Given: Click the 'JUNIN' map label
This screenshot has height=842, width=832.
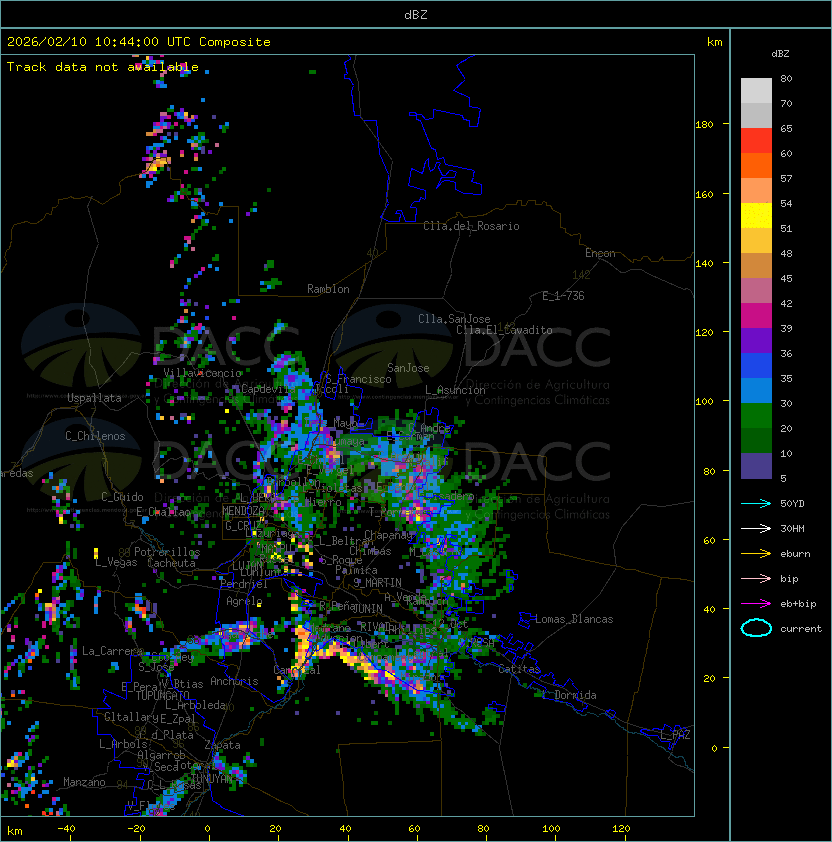Looking at the screenshot, I should coord(367,608).
